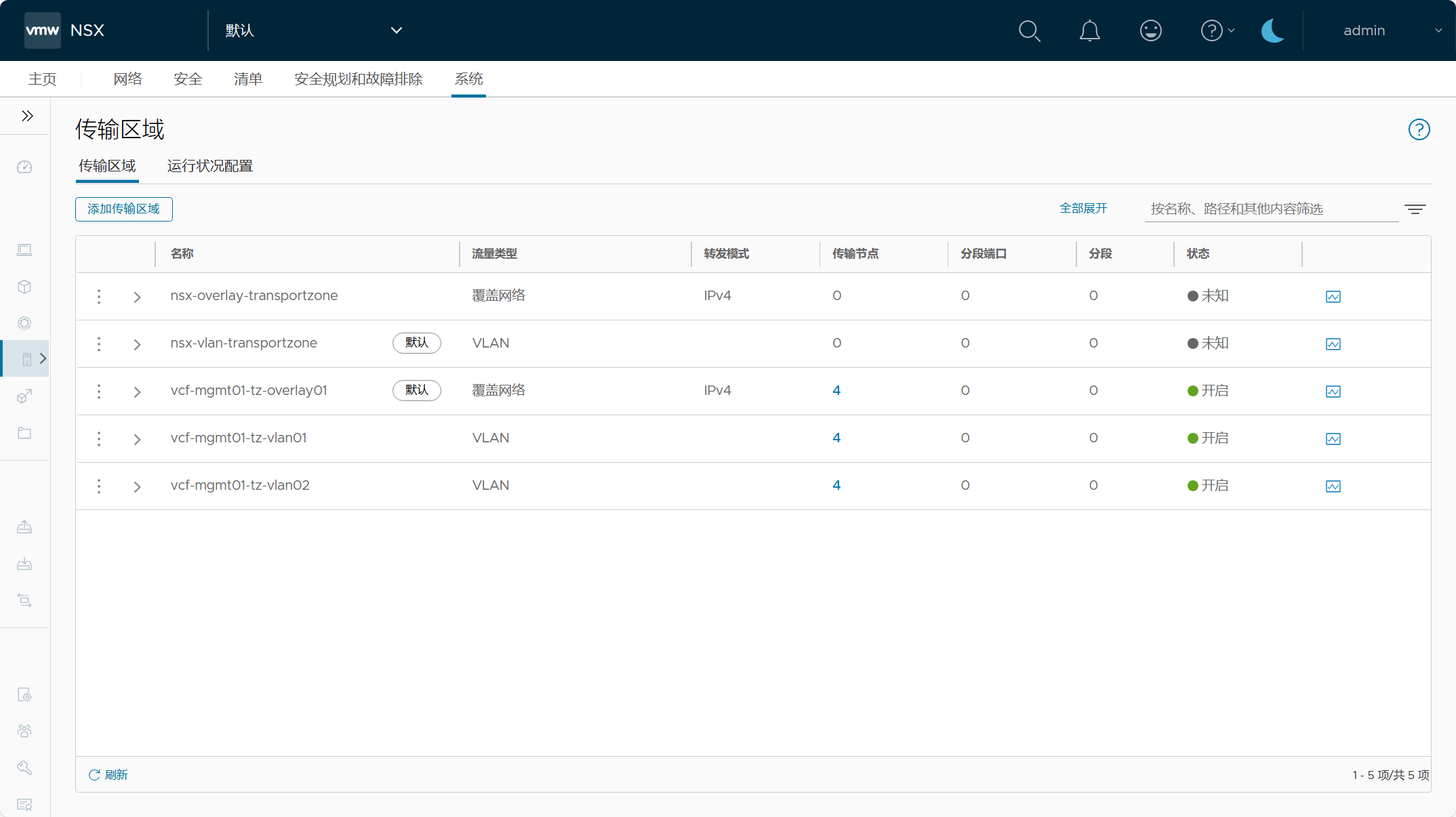Viewport: 1456px width, 817px height.
Task: Expand the nsx-overlay-transportzone row
Action: [137, 297]
